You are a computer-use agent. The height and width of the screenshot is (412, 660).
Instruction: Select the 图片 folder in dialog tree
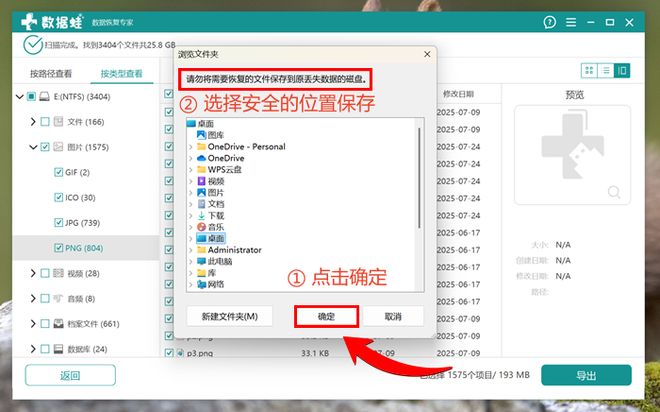(x=210, y=193)
